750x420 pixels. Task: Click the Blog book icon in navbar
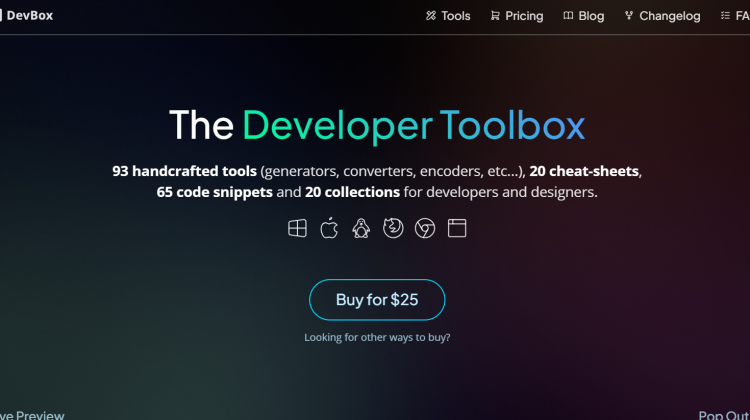point(568,16)
